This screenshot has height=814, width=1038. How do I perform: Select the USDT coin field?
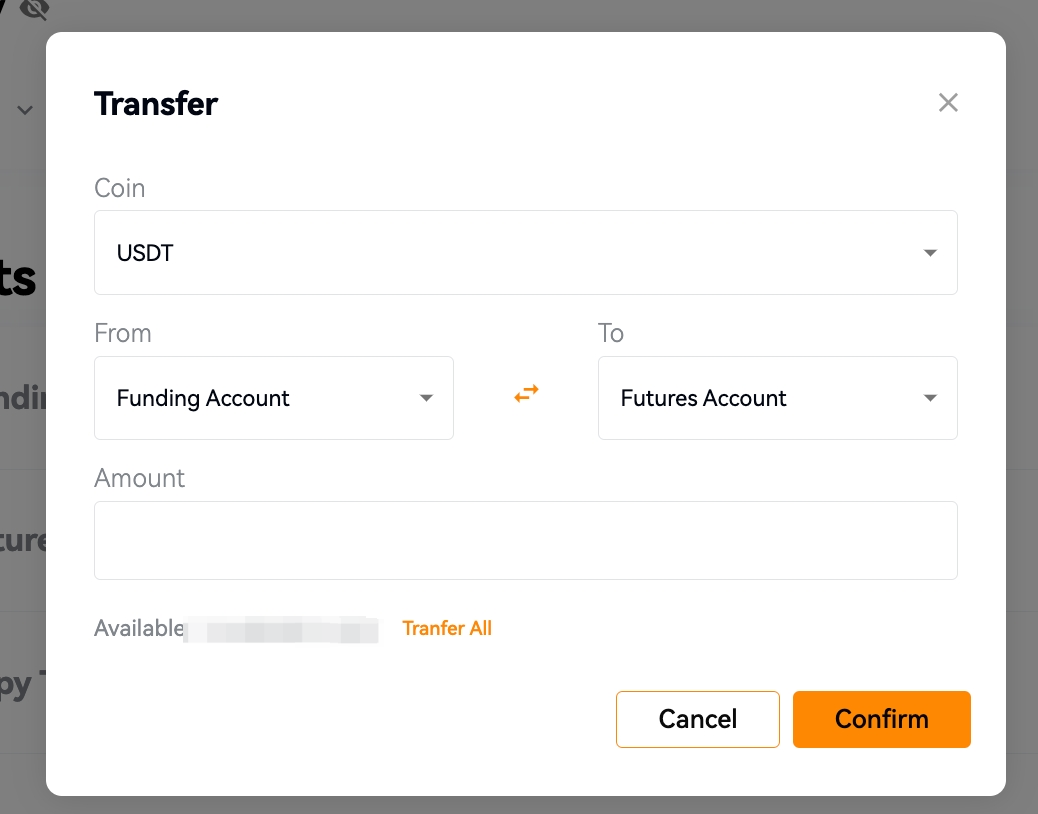click(526, 252)
